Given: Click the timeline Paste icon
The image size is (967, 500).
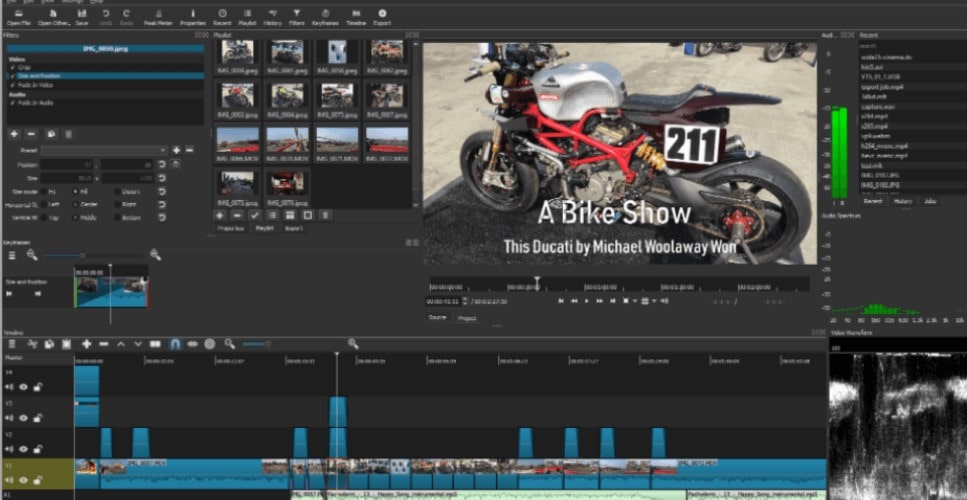Looking at the screenshot, I should pyautogui.click(x=67, y=344).
